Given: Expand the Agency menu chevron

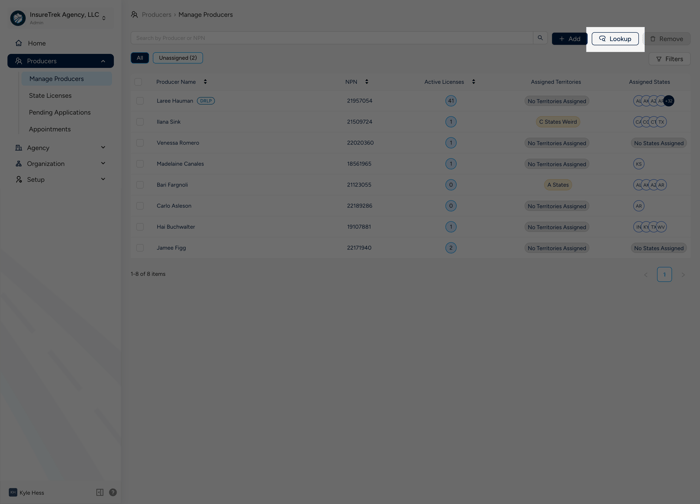Looking at the screenshot, I should point(103,147).
